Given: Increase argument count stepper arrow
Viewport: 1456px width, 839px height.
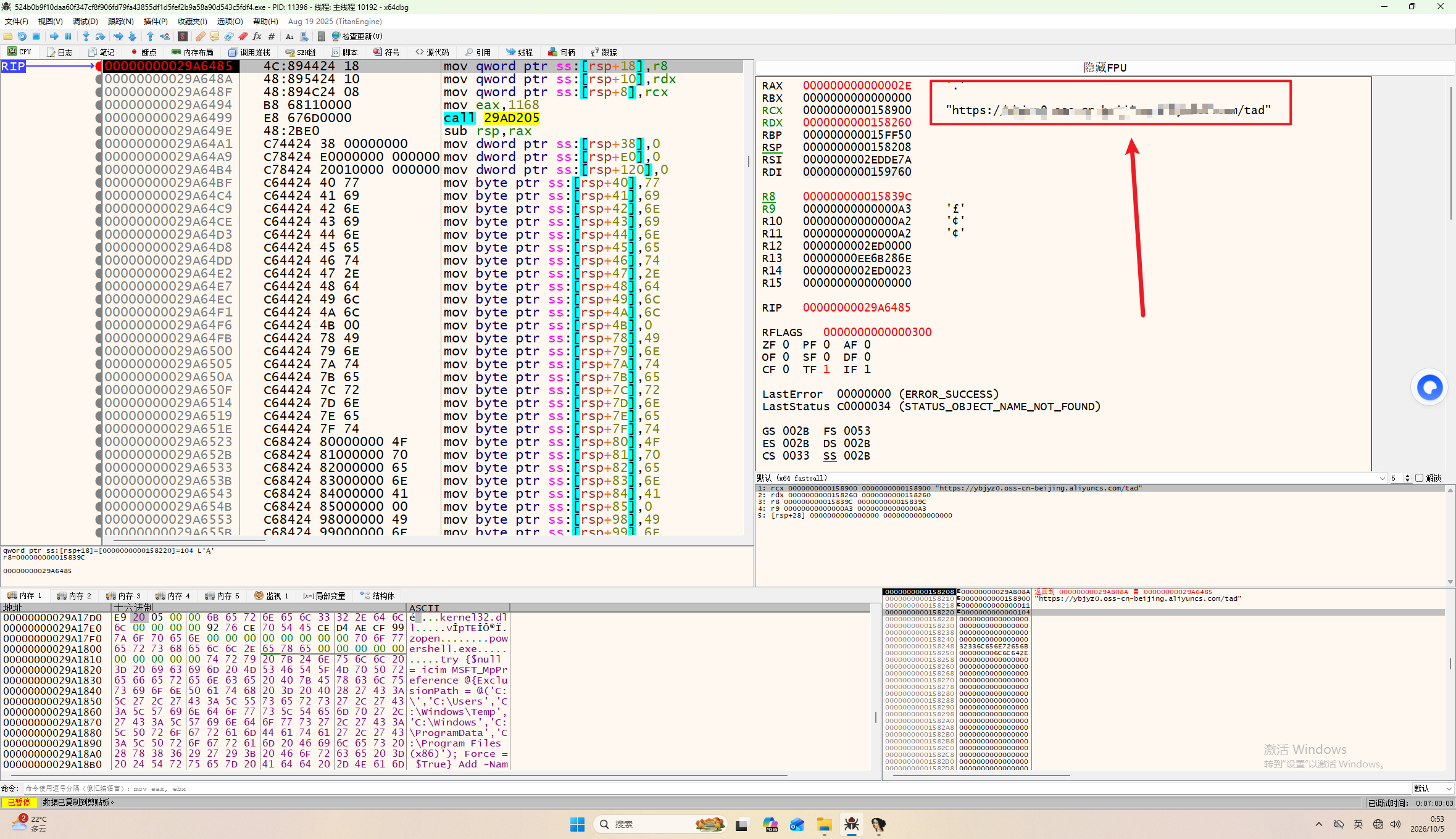Looking at the screenshot, I should point(1408,476).
